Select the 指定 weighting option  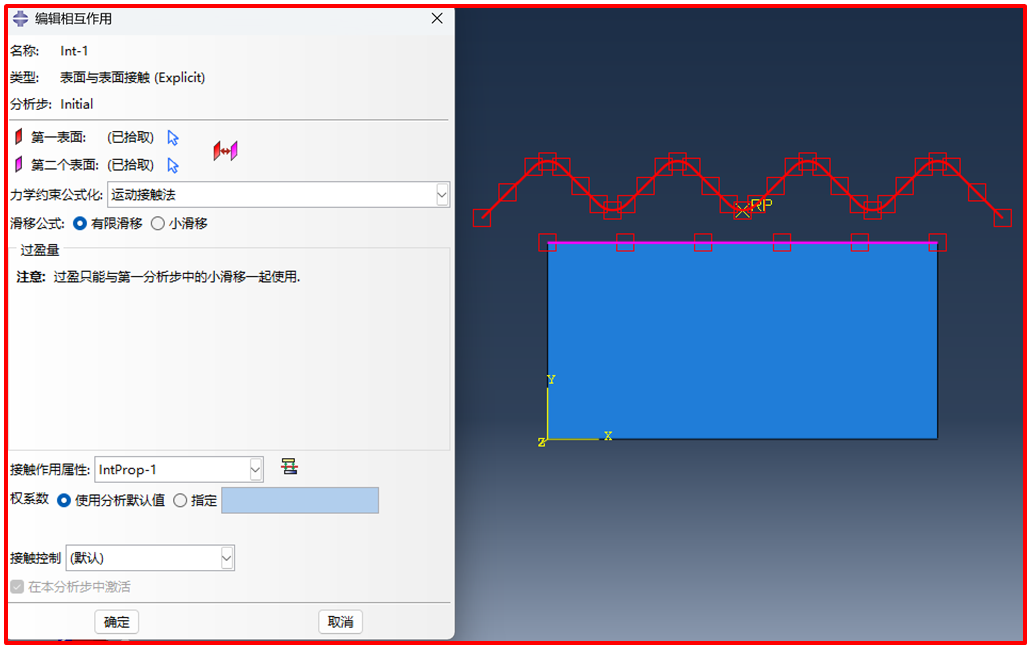[x=180, y=500]
